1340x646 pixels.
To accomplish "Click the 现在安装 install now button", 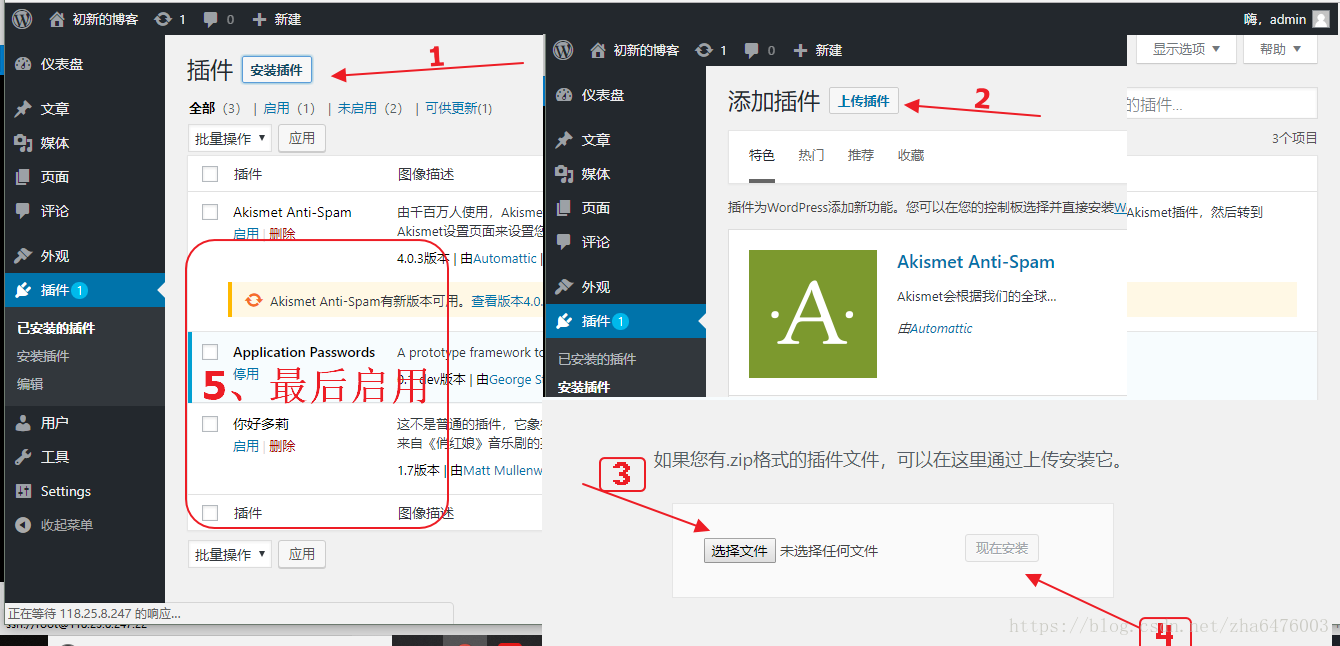I will [x=1002, y=548].
